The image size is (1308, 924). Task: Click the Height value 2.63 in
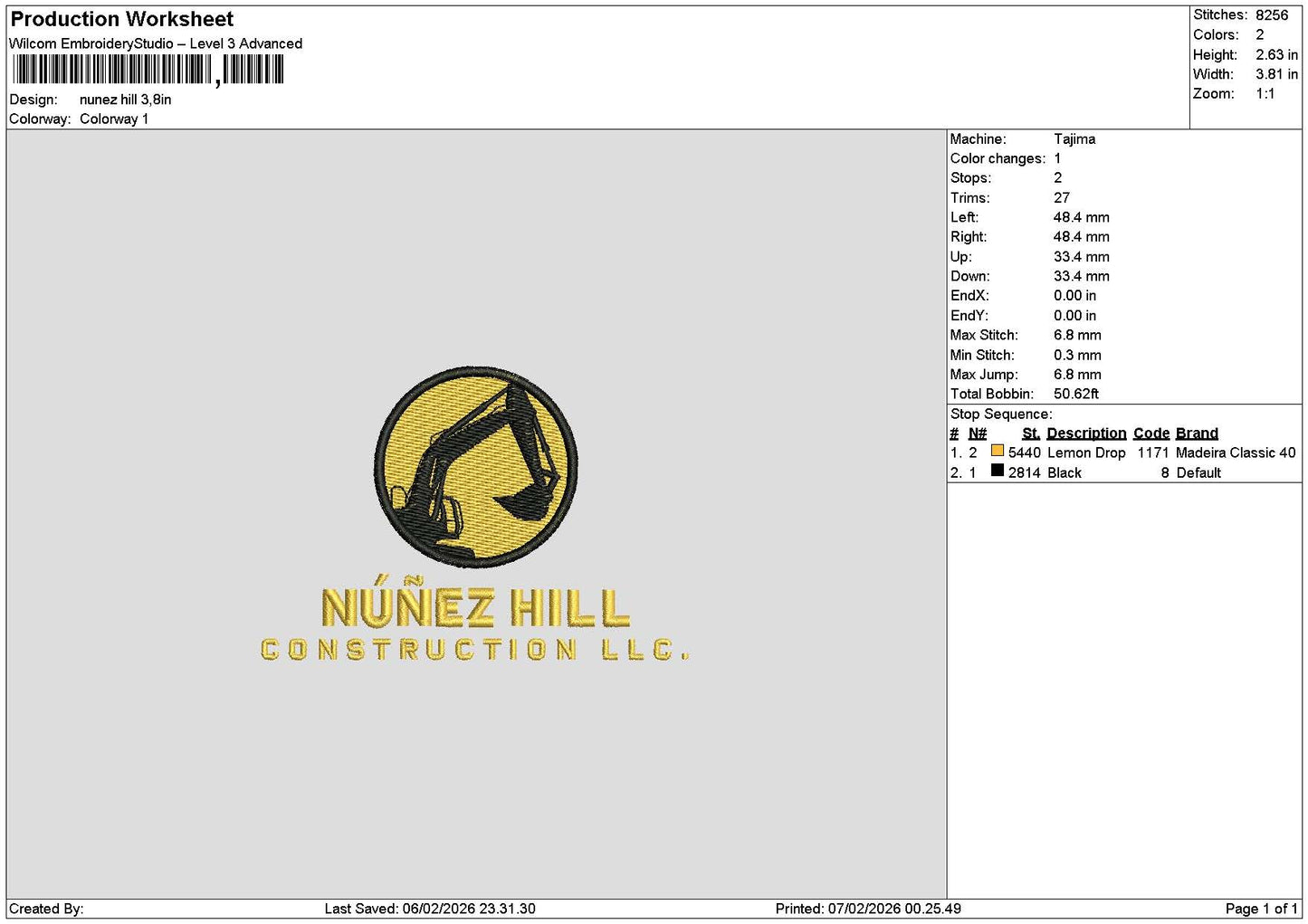click(x=1276, y=55)
